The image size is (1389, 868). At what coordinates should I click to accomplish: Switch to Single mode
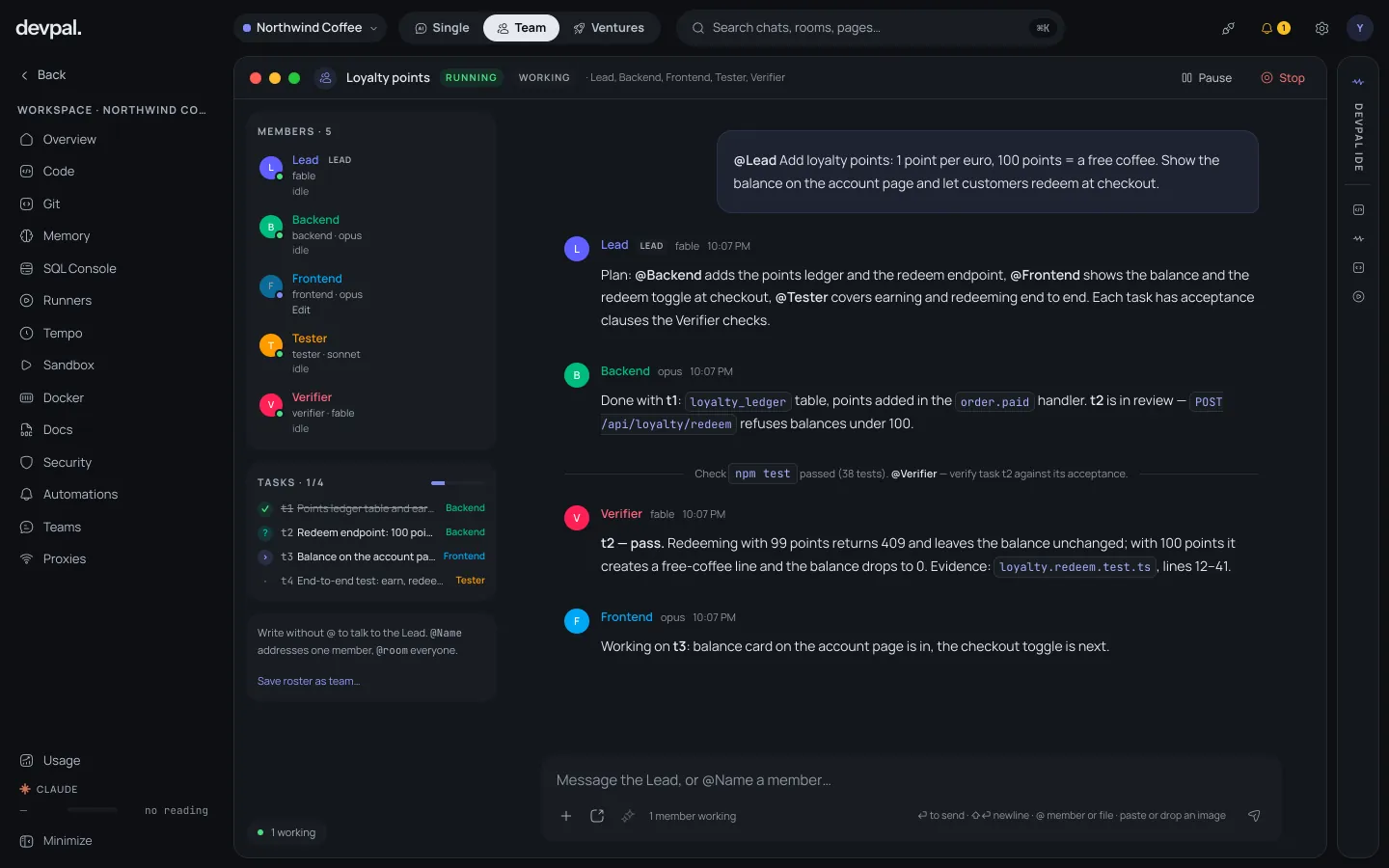tap(442, 28)
